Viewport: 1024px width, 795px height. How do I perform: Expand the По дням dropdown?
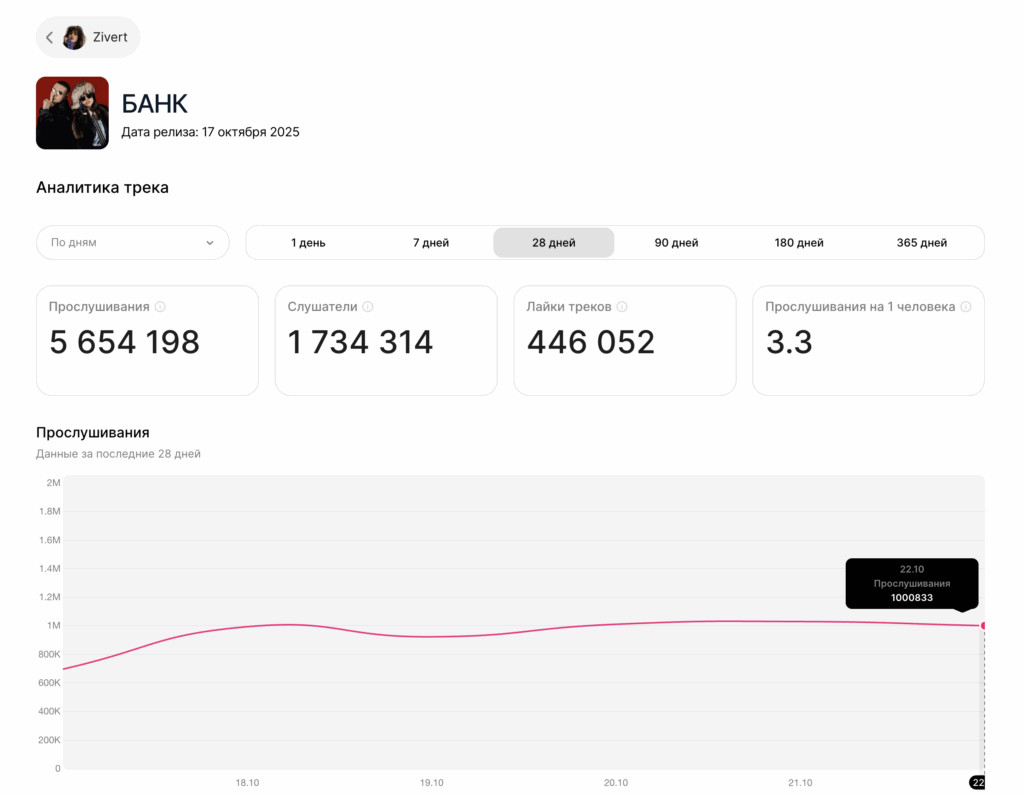point(132,242)
